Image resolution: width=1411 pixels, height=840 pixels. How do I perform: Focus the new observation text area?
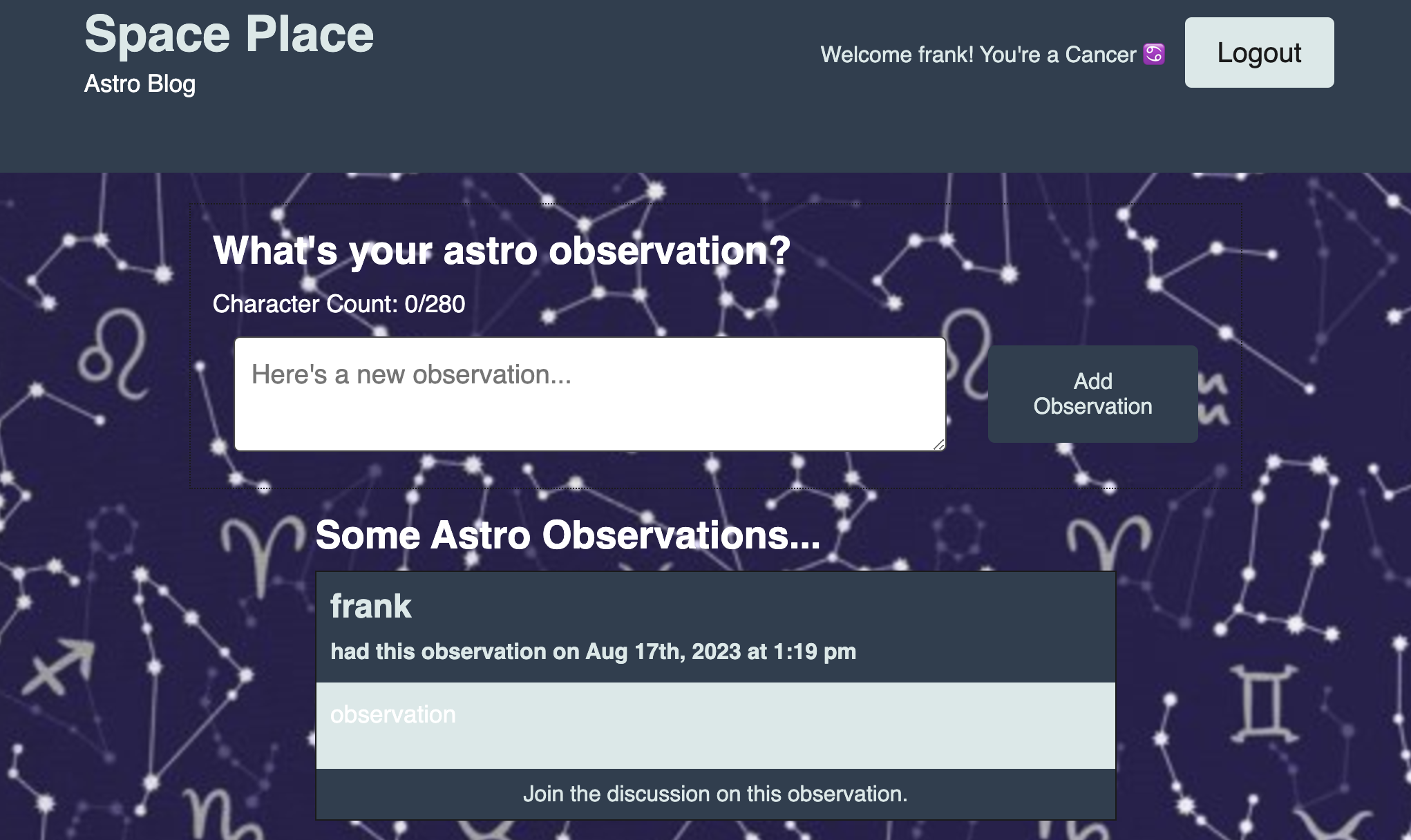point(589,394)
